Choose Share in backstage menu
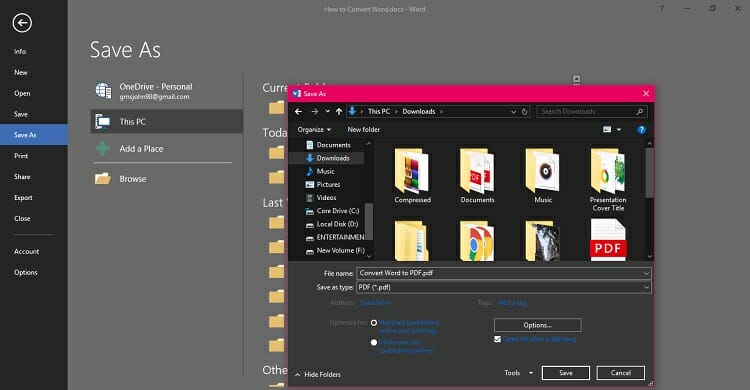 point(22,177)
